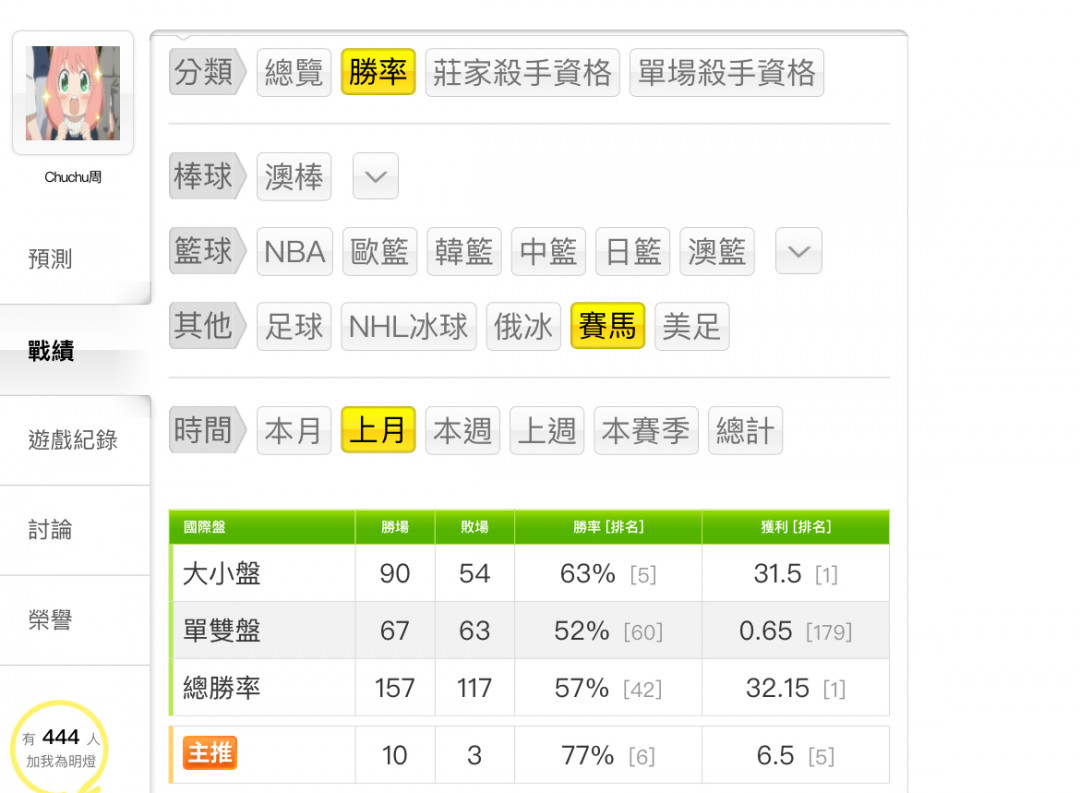Click the 時間 row label
The height and width of the screenshot is (793, 1080).
click(x=207, y=430)
